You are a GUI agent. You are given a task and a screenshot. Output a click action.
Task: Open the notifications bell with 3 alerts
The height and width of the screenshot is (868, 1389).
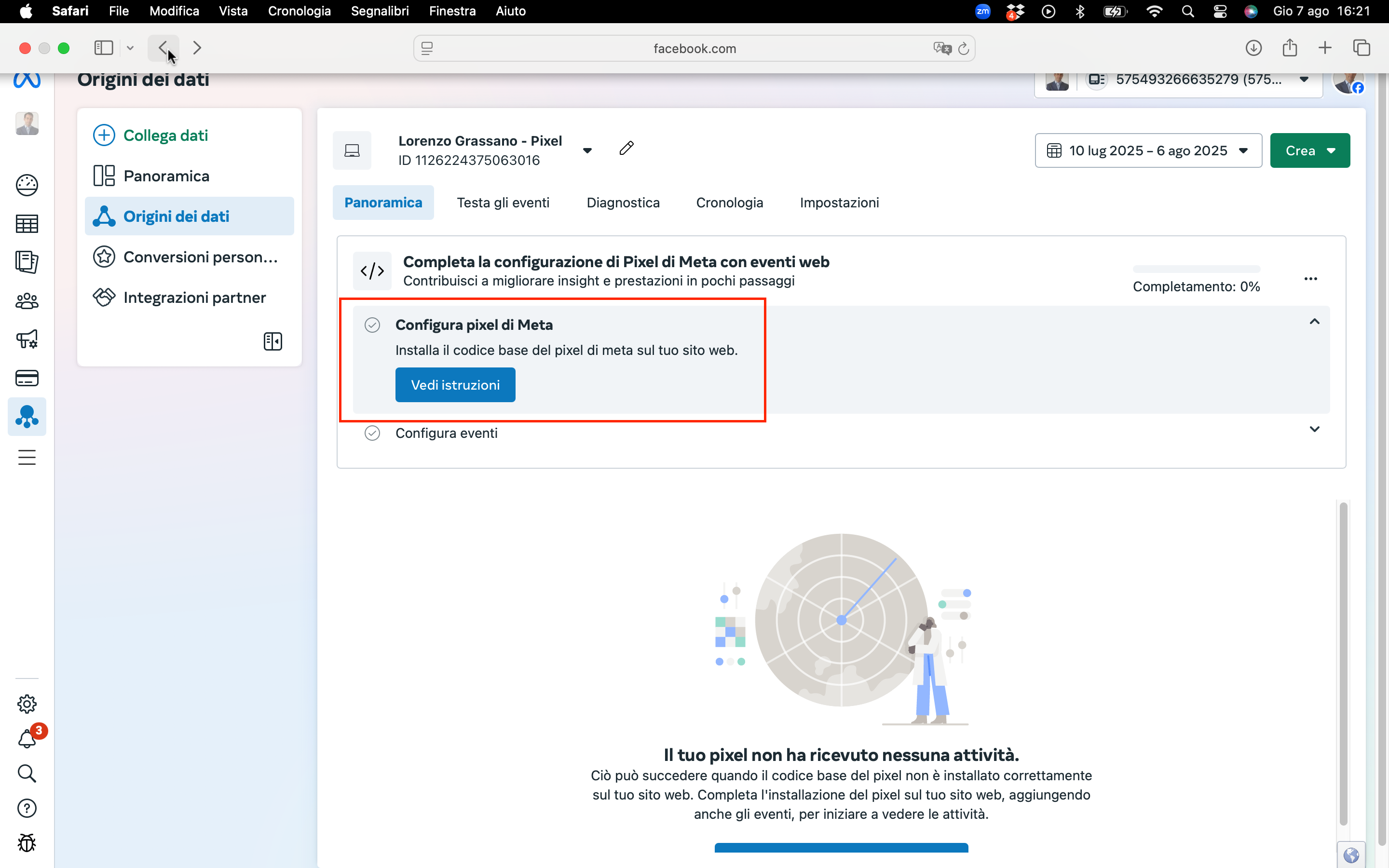27,739
